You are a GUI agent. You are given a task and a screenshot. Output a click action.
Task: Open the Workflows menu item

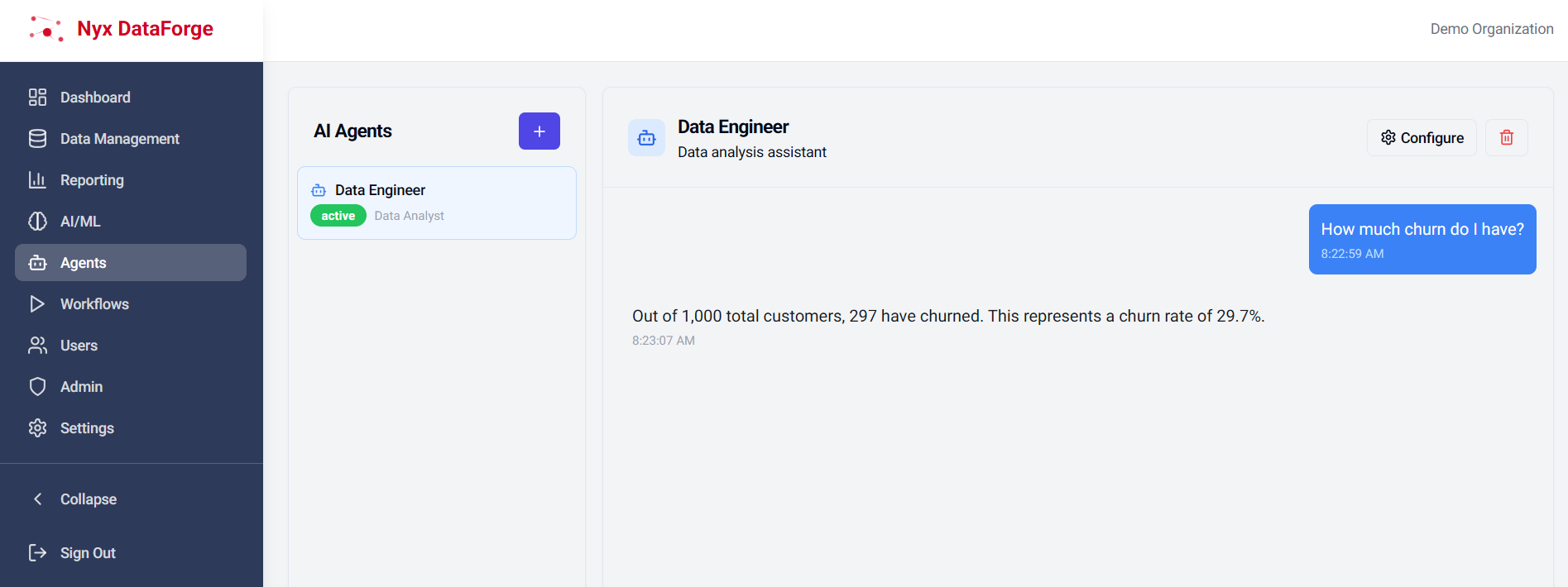point(94,304)
